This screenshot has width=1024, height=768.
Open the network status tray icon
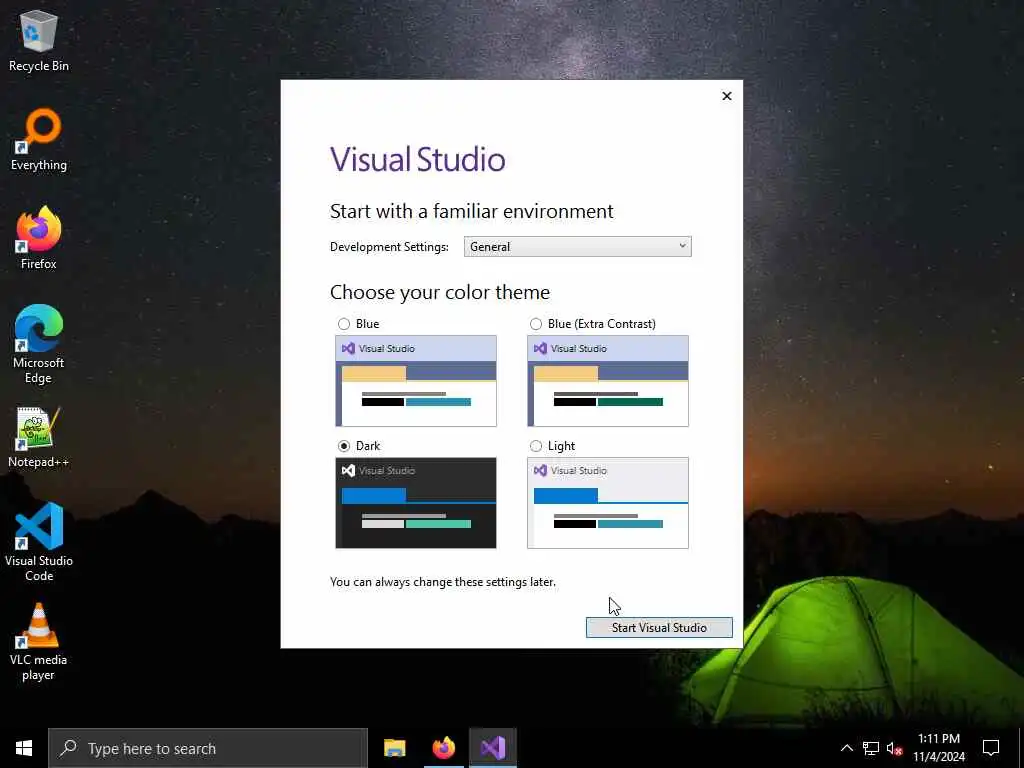871,748
